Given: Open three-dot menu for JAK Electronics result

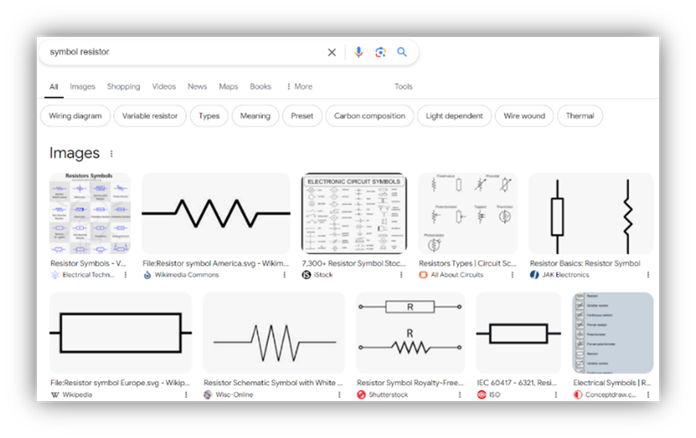Looking at the screenshot, I should [x=648, y=274].
